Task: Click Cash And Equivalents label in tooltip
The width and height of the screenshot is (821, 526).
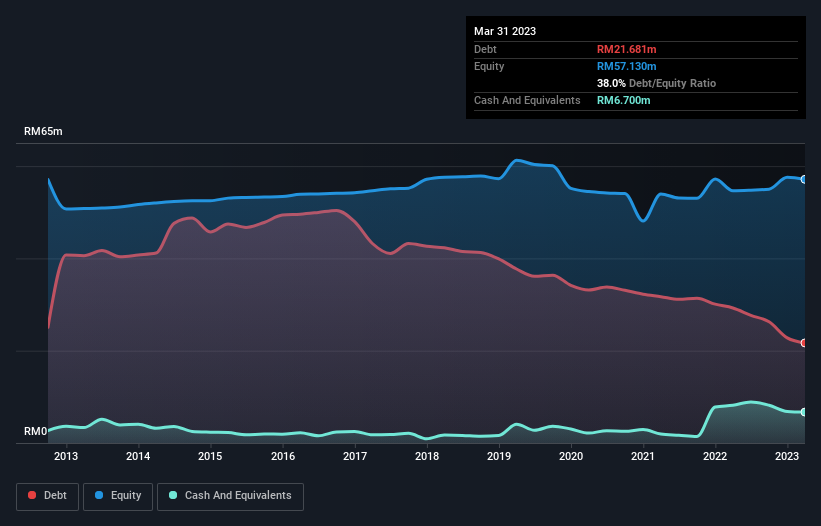Action: click(x=527, y=100)
